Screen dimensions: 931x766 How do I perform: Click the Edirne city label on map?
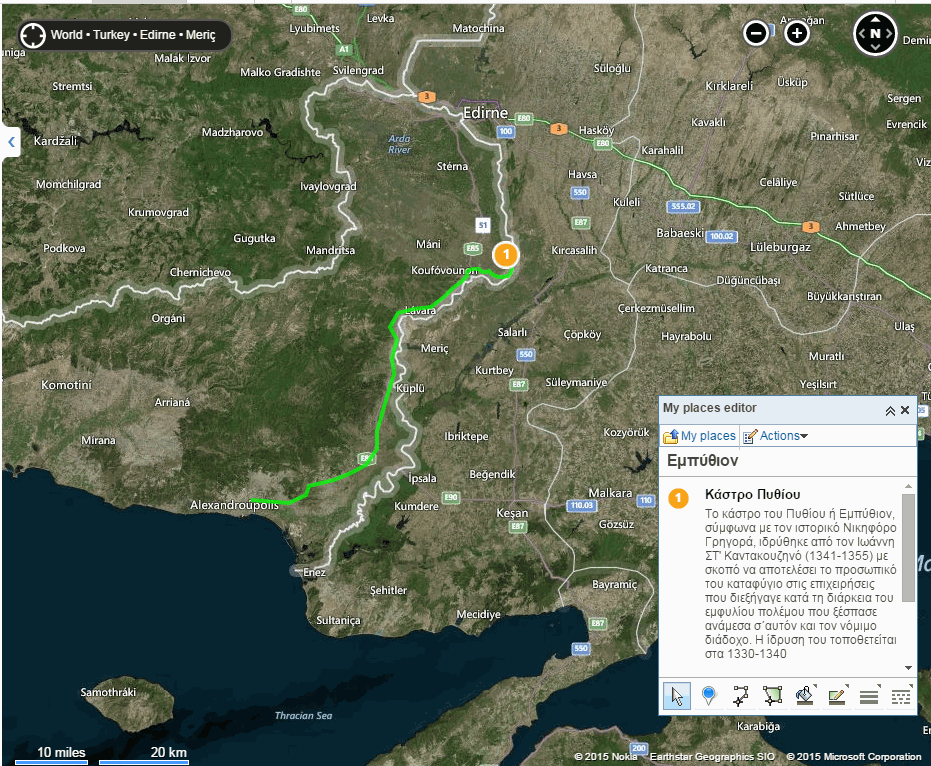tap(485, 113)
